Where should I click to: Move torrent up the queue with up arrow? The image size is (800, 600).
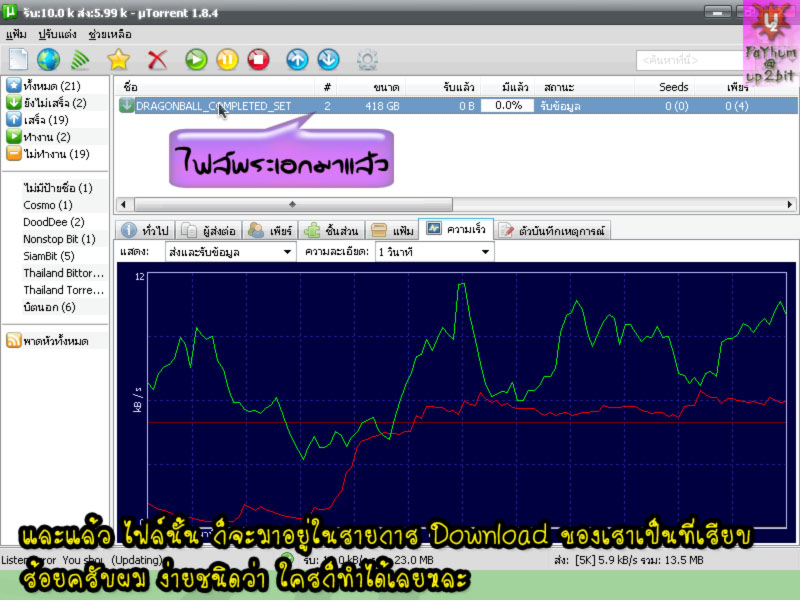click(297, 60)
